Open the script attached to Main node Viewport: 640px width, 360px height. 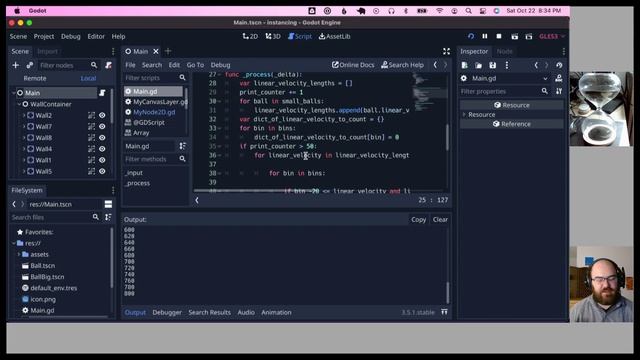102,93
